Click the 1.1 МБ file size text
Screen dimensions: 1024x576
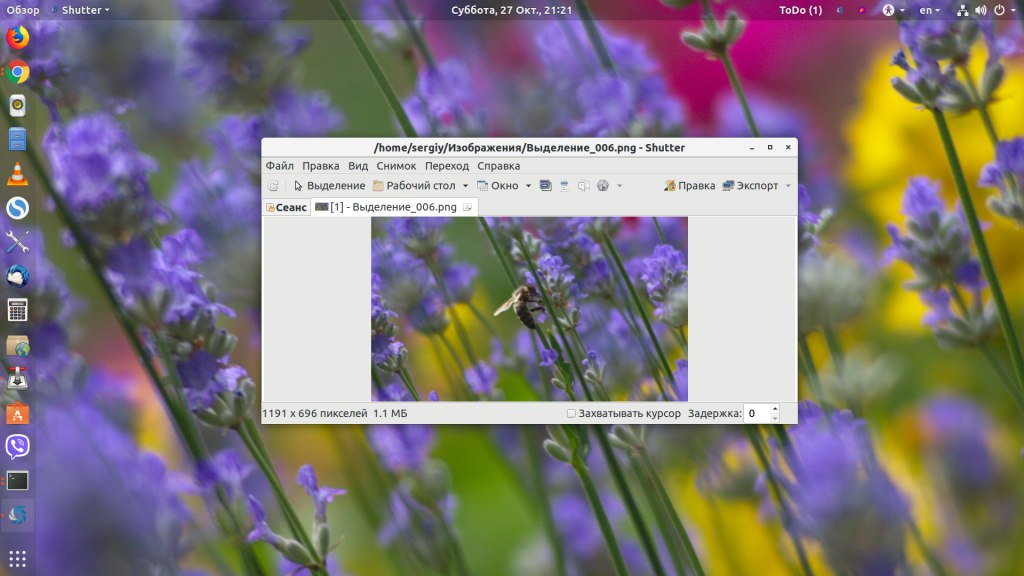pyautogui.click(x=390, y=413)
